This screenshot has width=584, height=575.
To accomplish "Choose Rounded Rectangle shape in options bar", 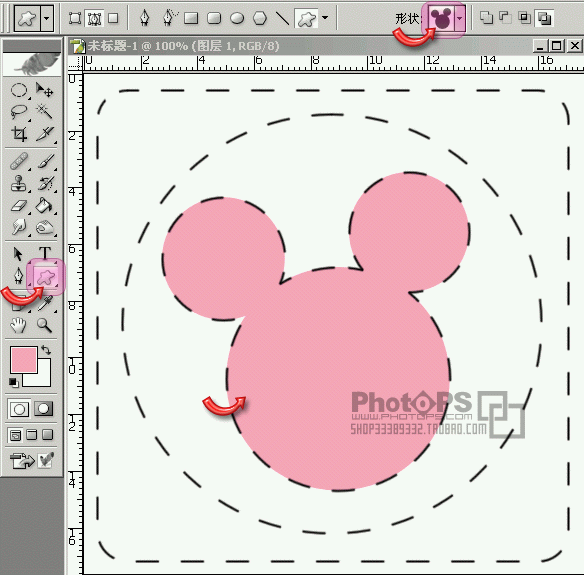I will coord(214,18).
